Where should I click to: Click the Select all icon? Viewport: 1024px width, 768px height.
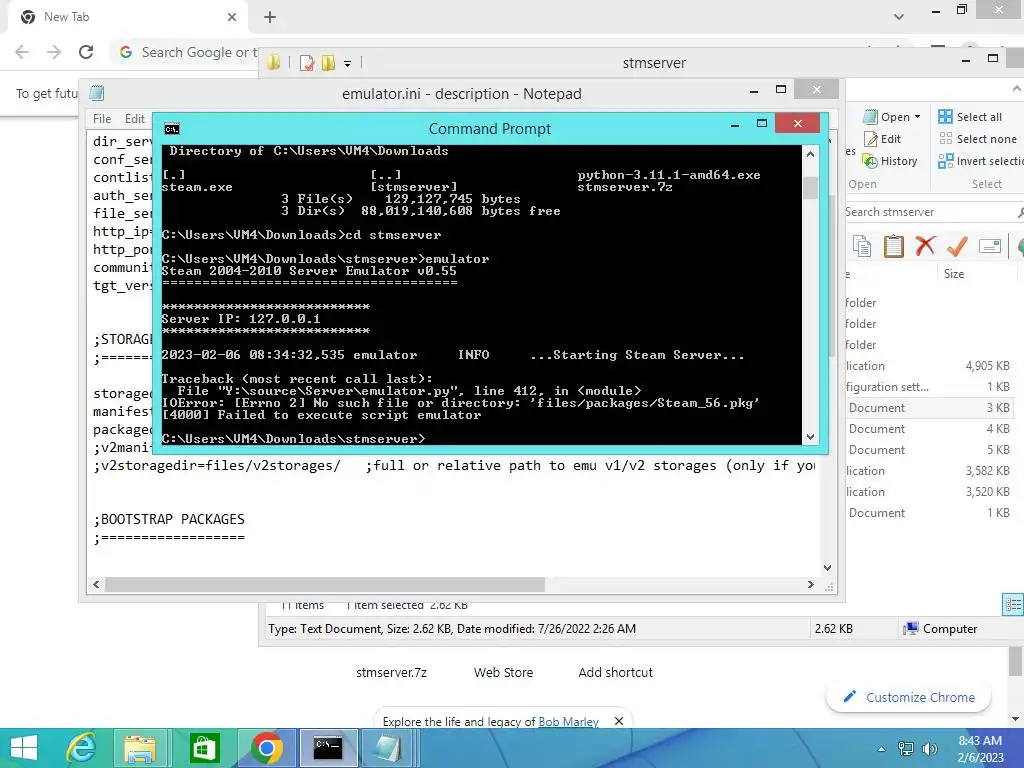945,117
